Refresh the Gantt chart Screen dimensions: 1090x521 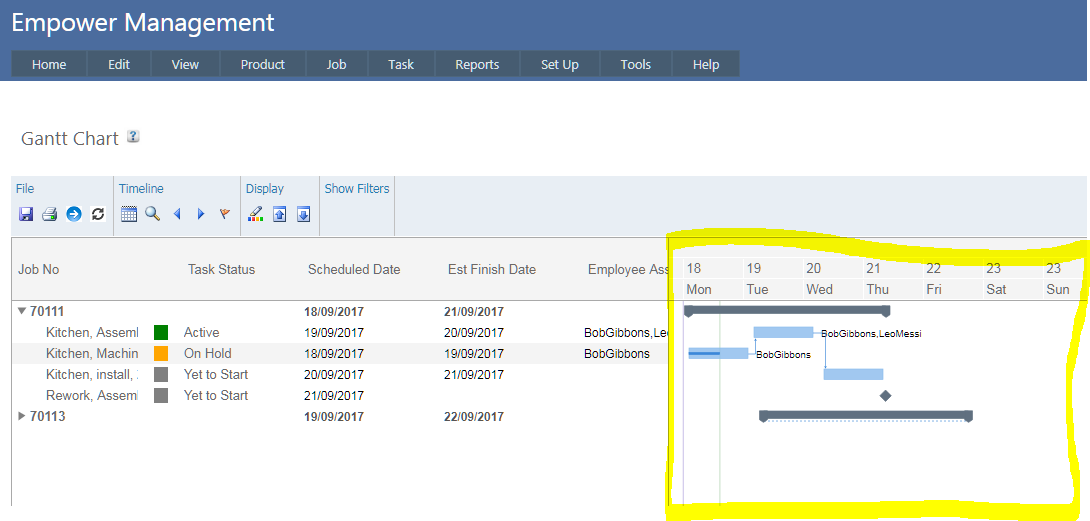click(x=97, y=214)
